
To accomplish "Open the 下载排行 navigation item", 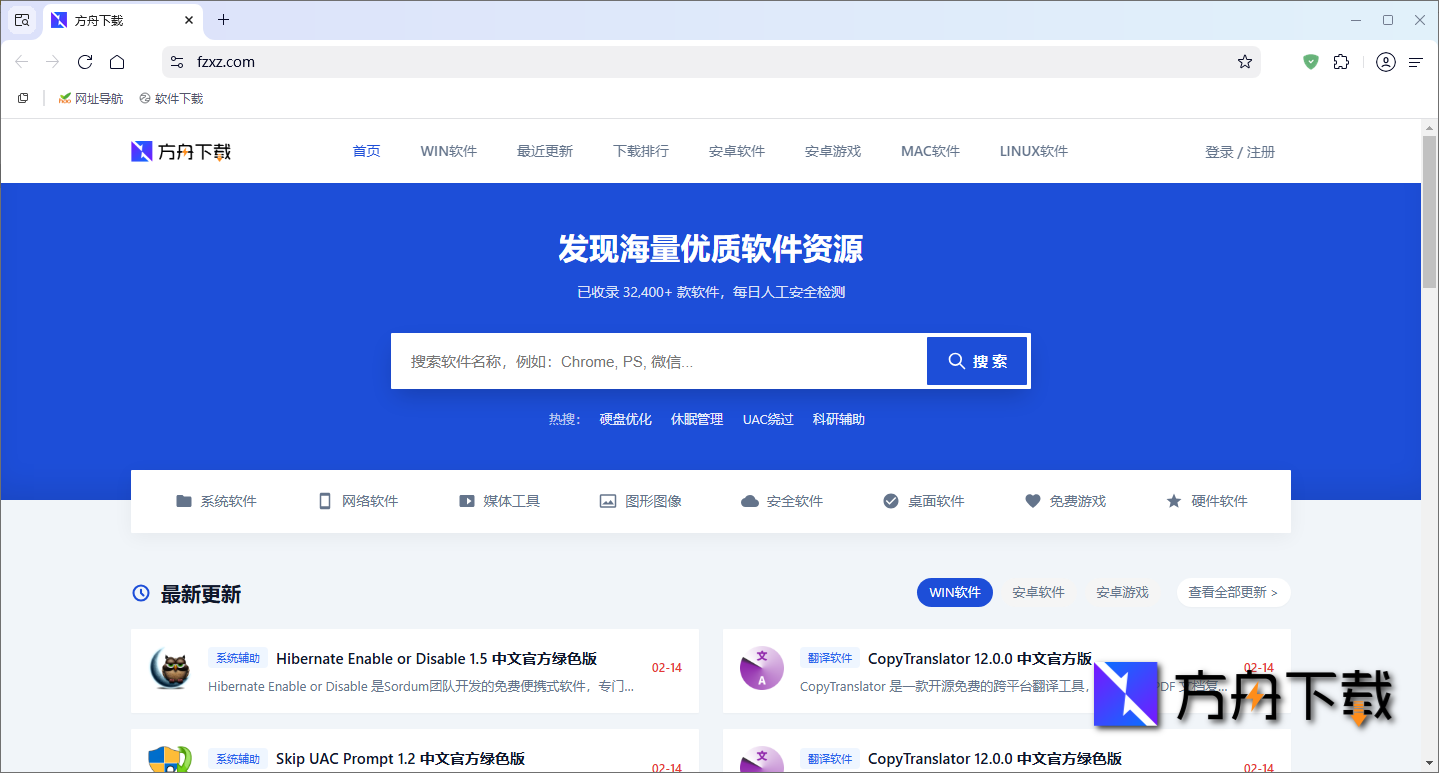I will click(640, 150).
